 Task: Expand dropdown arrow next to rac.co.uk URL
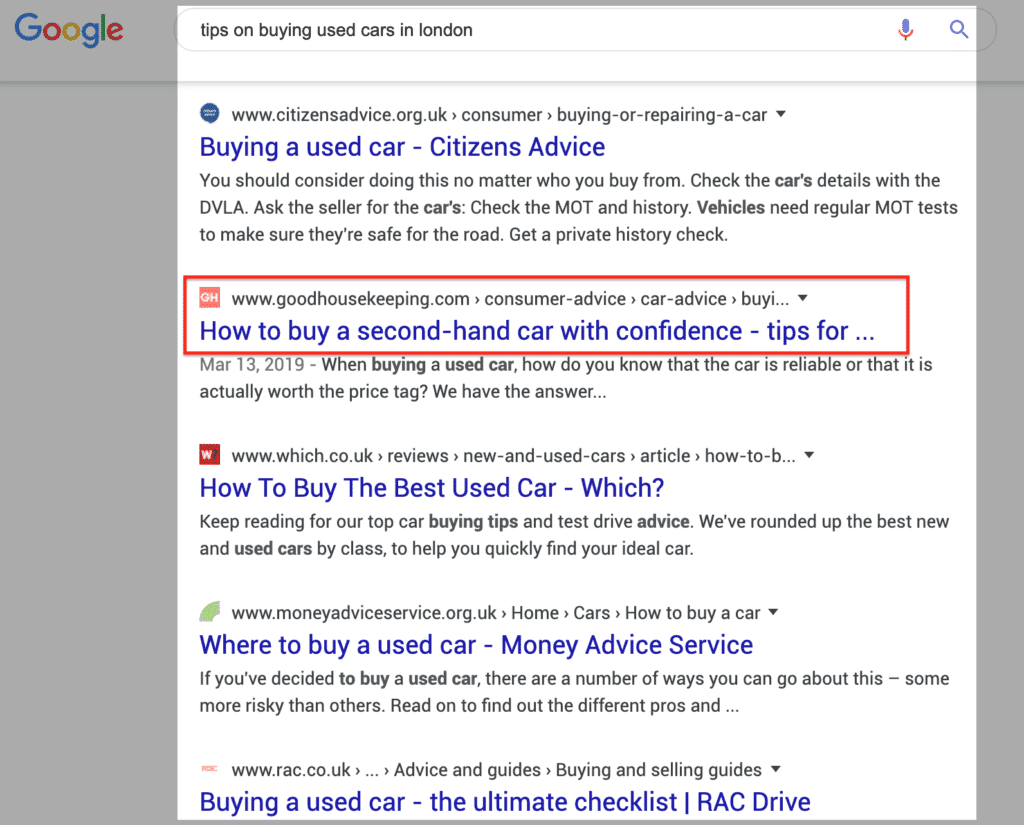click(x=775, y=769)
